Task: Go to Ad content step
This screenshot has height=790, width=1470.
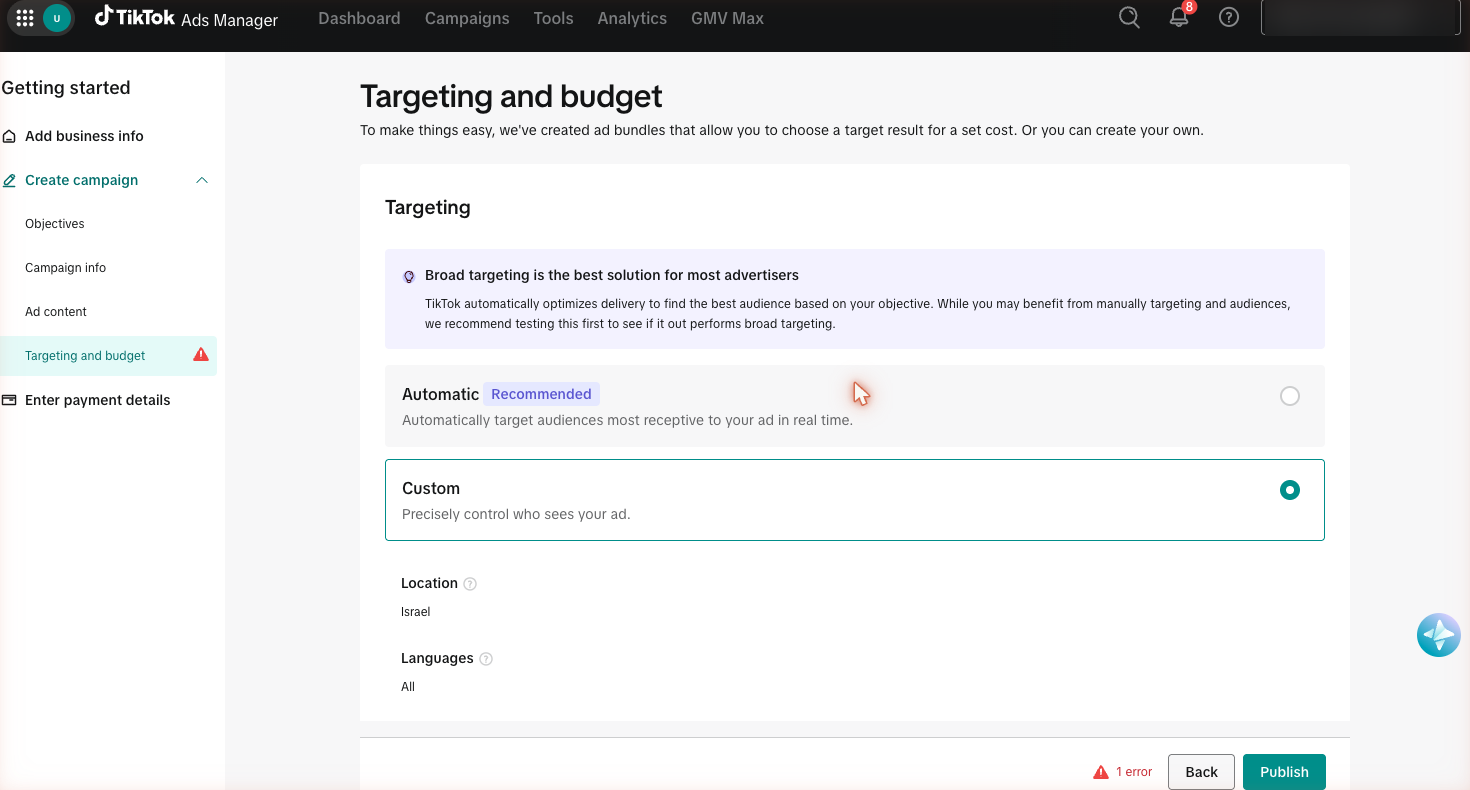Action: point(56,312)
